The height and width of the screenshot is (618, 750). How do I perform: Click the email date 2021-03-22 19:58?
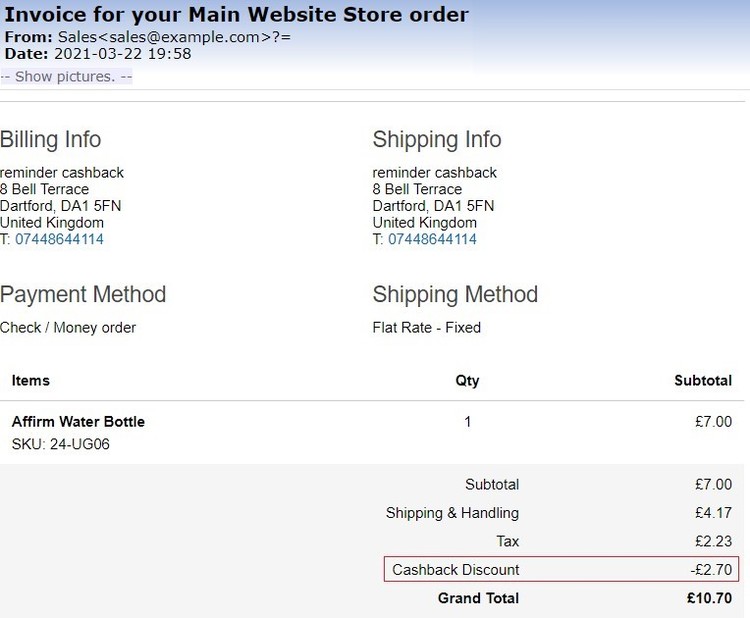click(x=122, y=54)
